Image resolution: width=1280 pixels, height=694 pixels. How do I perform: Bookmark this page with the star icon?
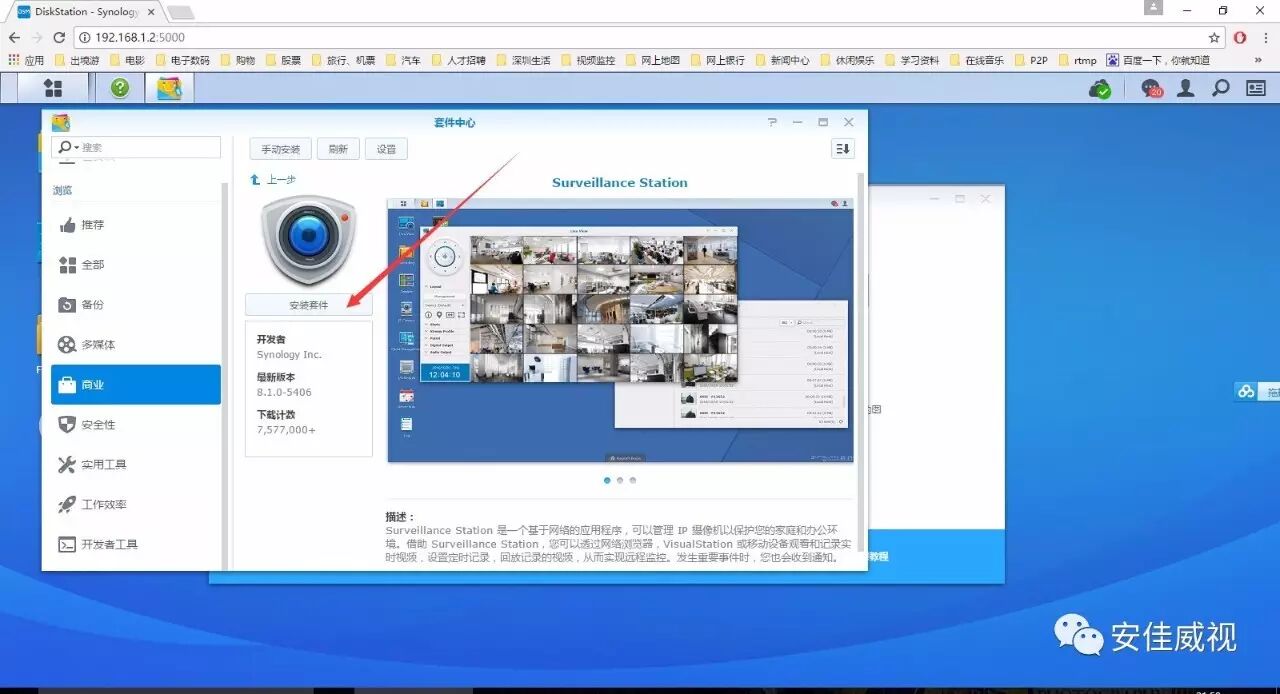pyautogui.click(x=1214, y=37)
